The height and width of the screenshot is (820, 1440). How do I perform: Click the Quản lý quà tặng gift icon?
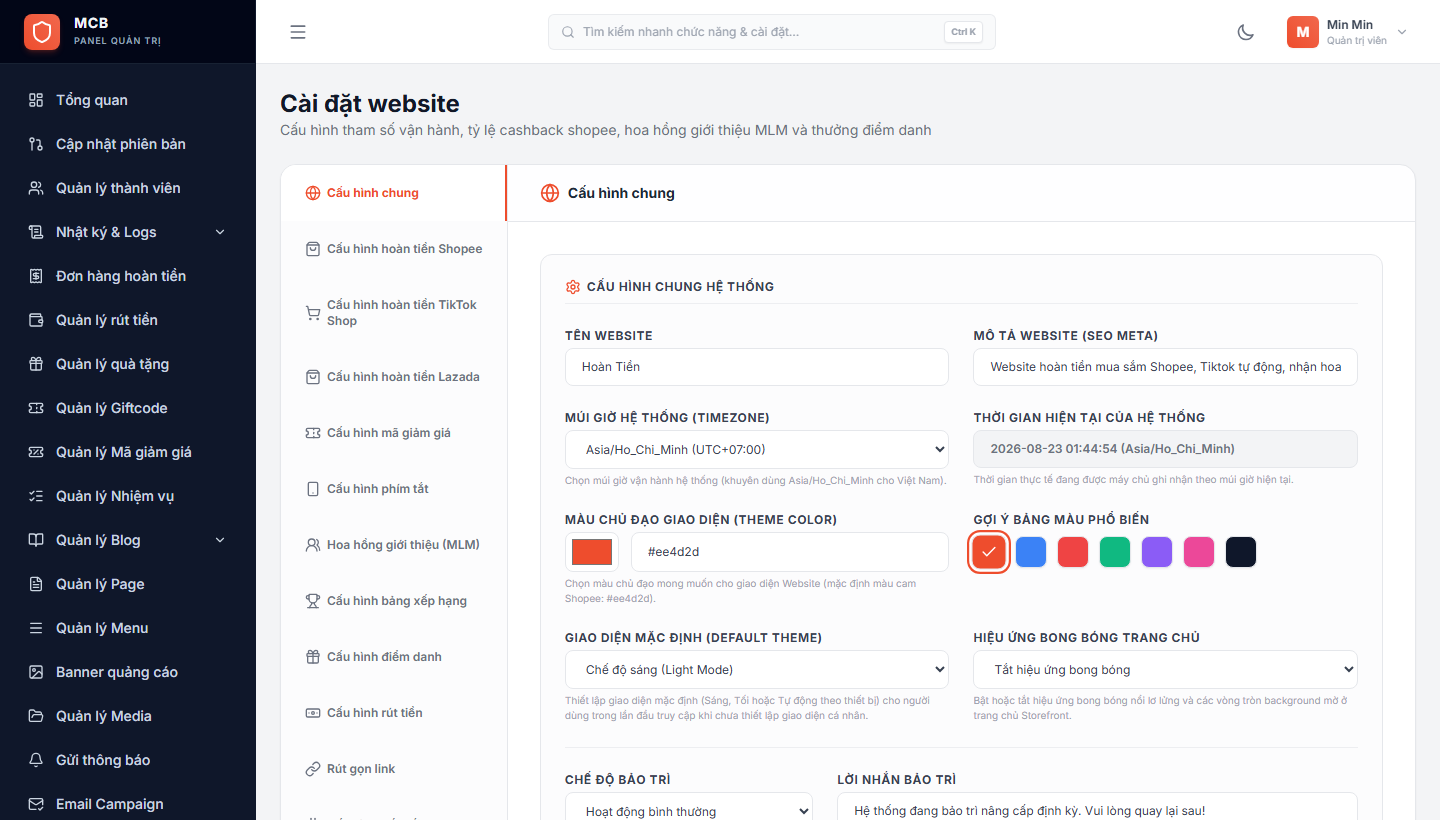point(36,364)
